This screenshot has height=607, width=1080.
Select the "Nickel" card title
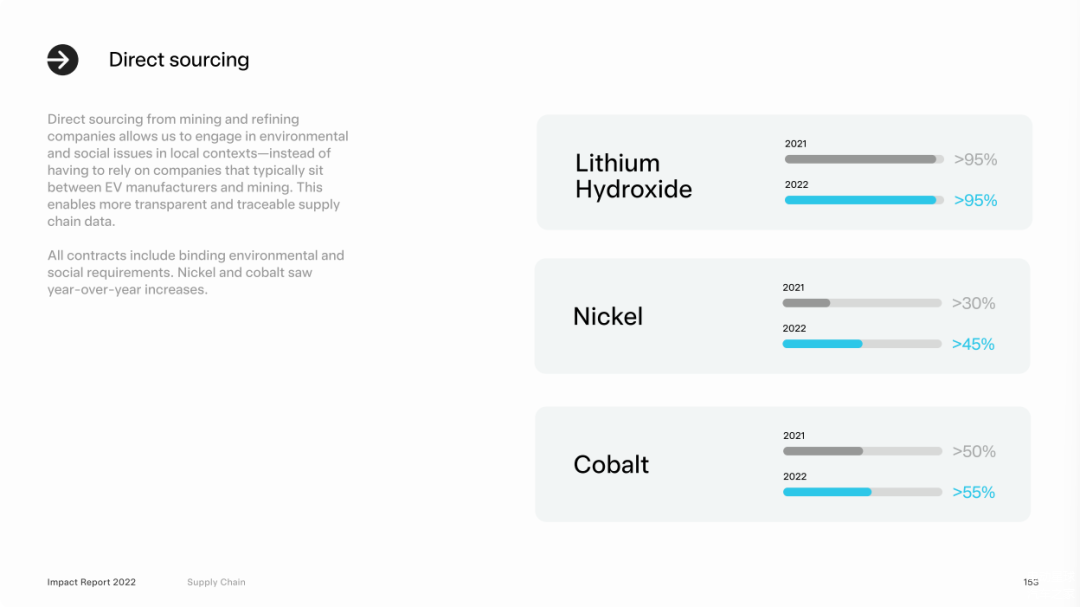click(x=608, y=317)
